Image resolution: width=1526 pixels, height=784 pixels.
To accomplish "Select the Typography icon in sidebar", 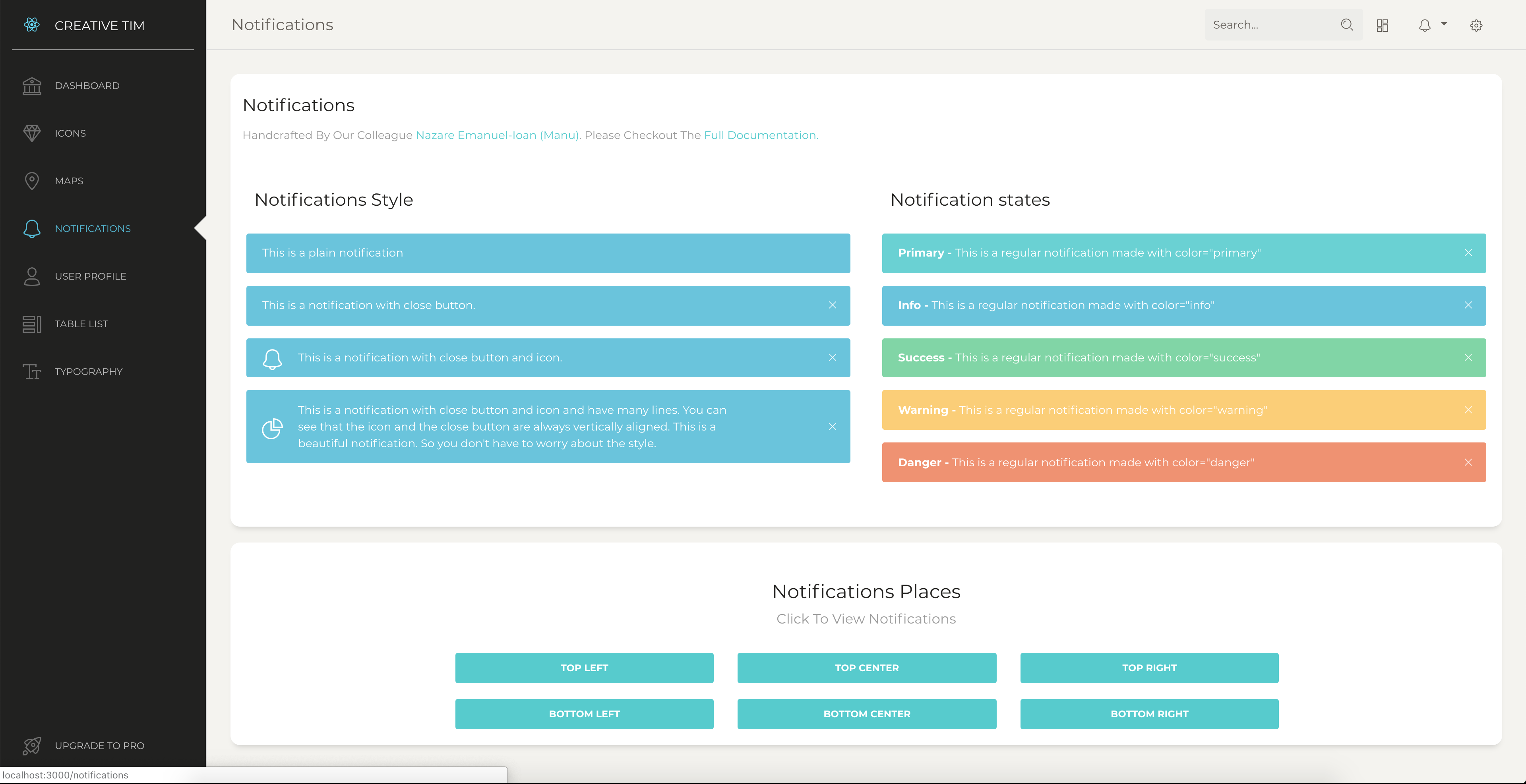I will click(x=32, y=371).
